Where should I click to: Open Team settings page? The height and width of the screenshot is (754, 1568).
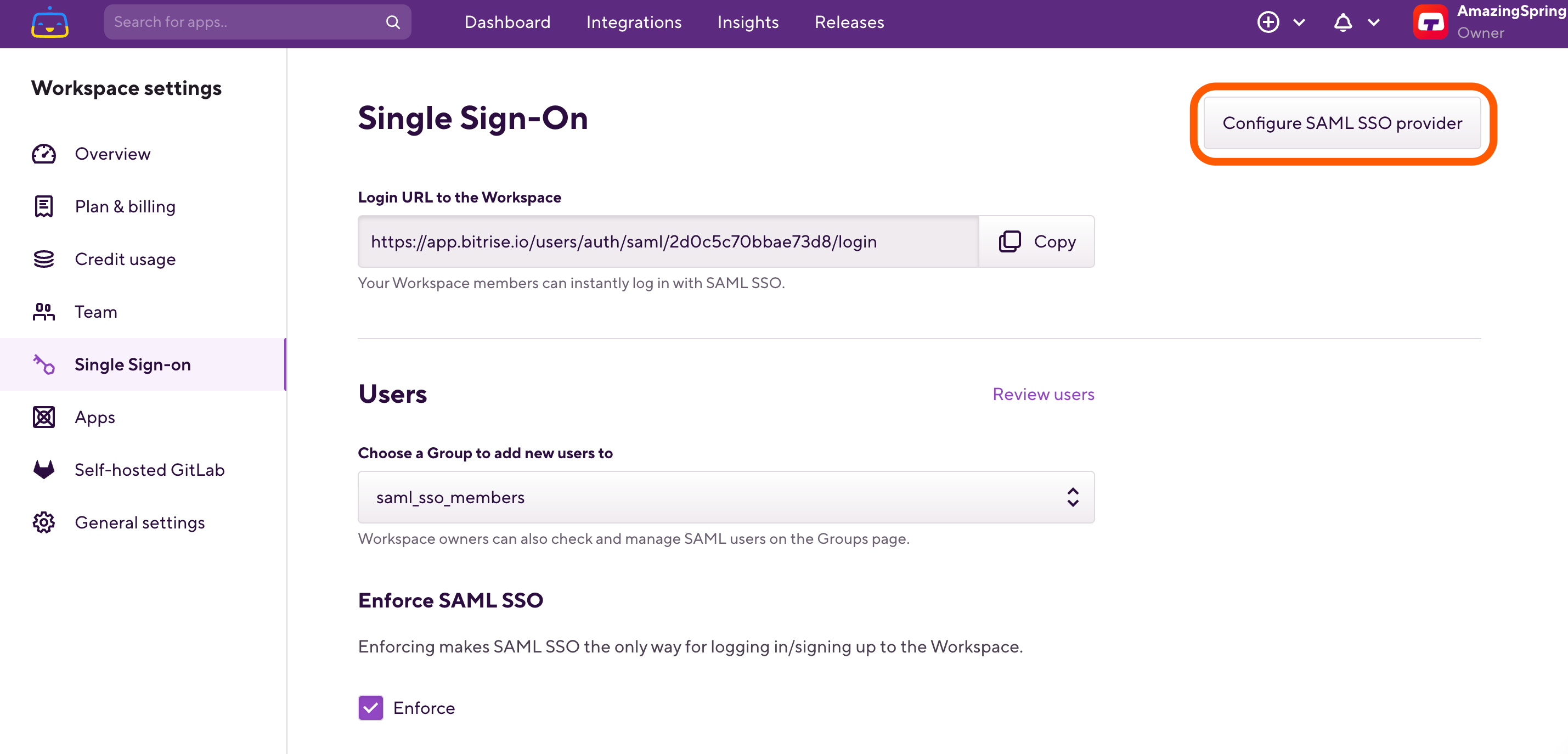(x=143, y=312)
